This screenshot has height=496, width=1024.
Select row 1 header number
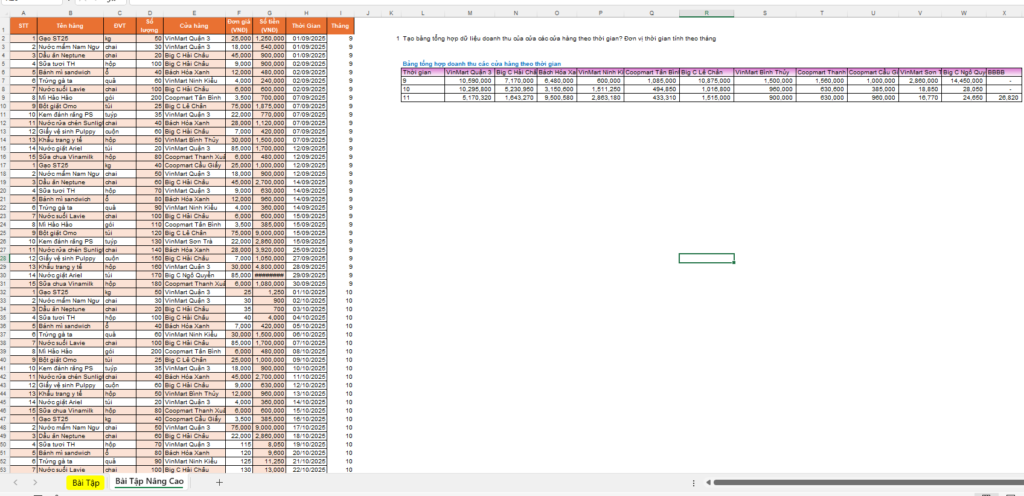click(6, 24)
